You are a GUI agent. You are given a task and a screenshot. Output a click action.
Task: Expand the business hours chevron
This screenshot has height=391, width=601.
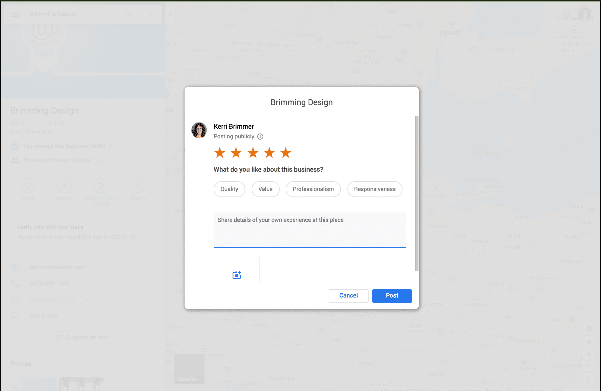[x=87, y=299]
